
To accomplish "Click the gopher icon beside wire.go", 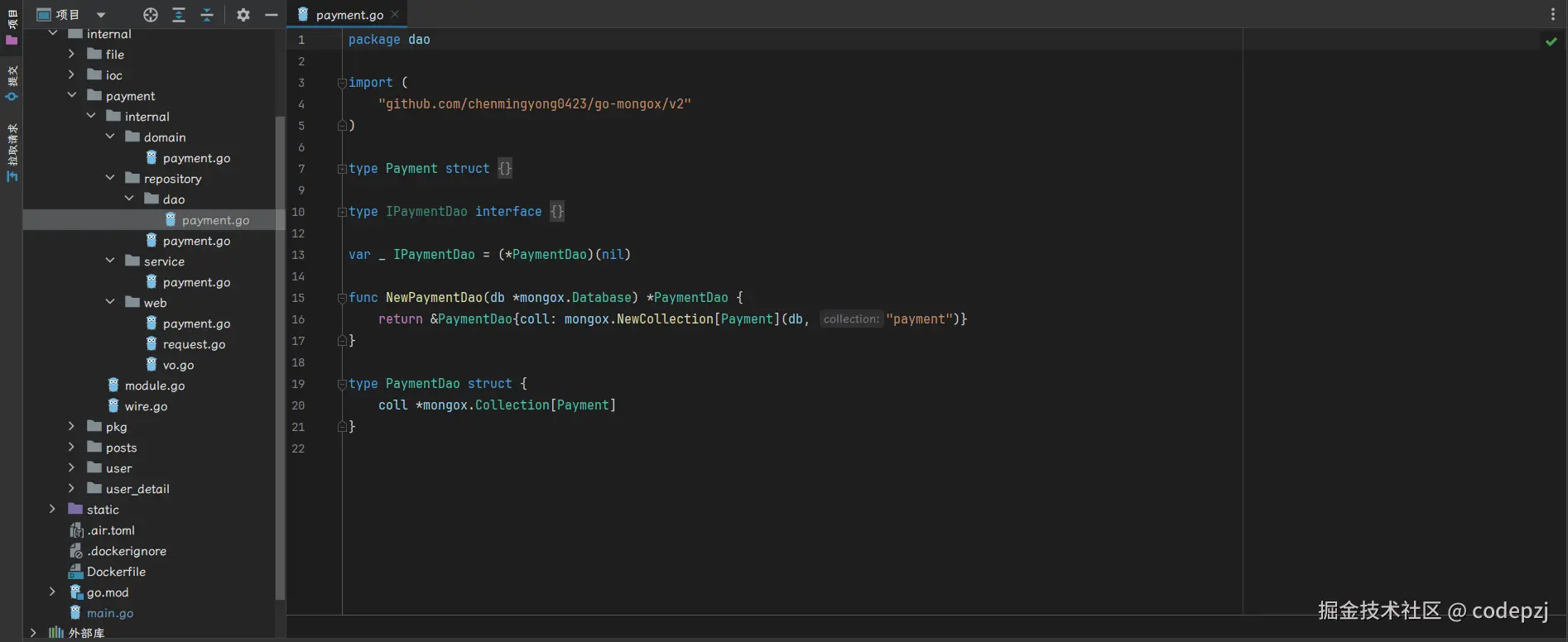I will 113,405.
